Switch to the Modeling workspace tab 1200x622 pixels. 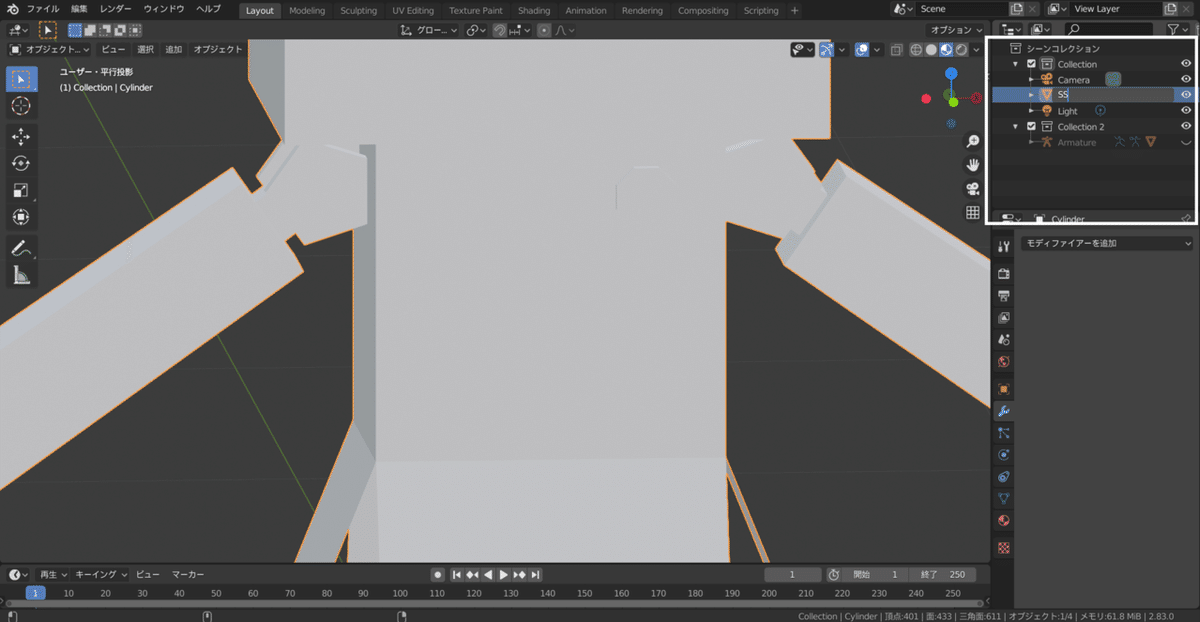coord(307,11)
